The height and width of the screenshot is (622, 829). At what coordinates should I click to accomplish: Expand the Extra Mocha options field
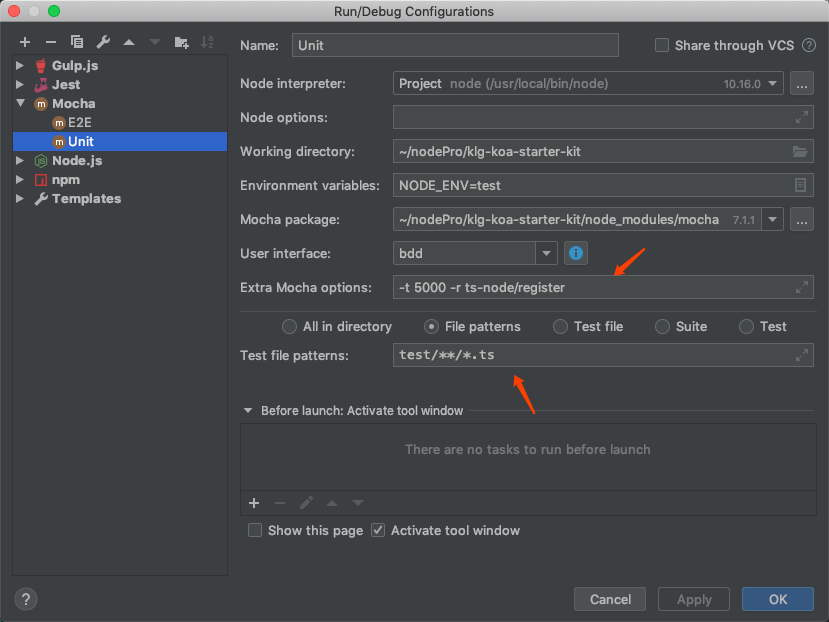[x=801, y=287]
